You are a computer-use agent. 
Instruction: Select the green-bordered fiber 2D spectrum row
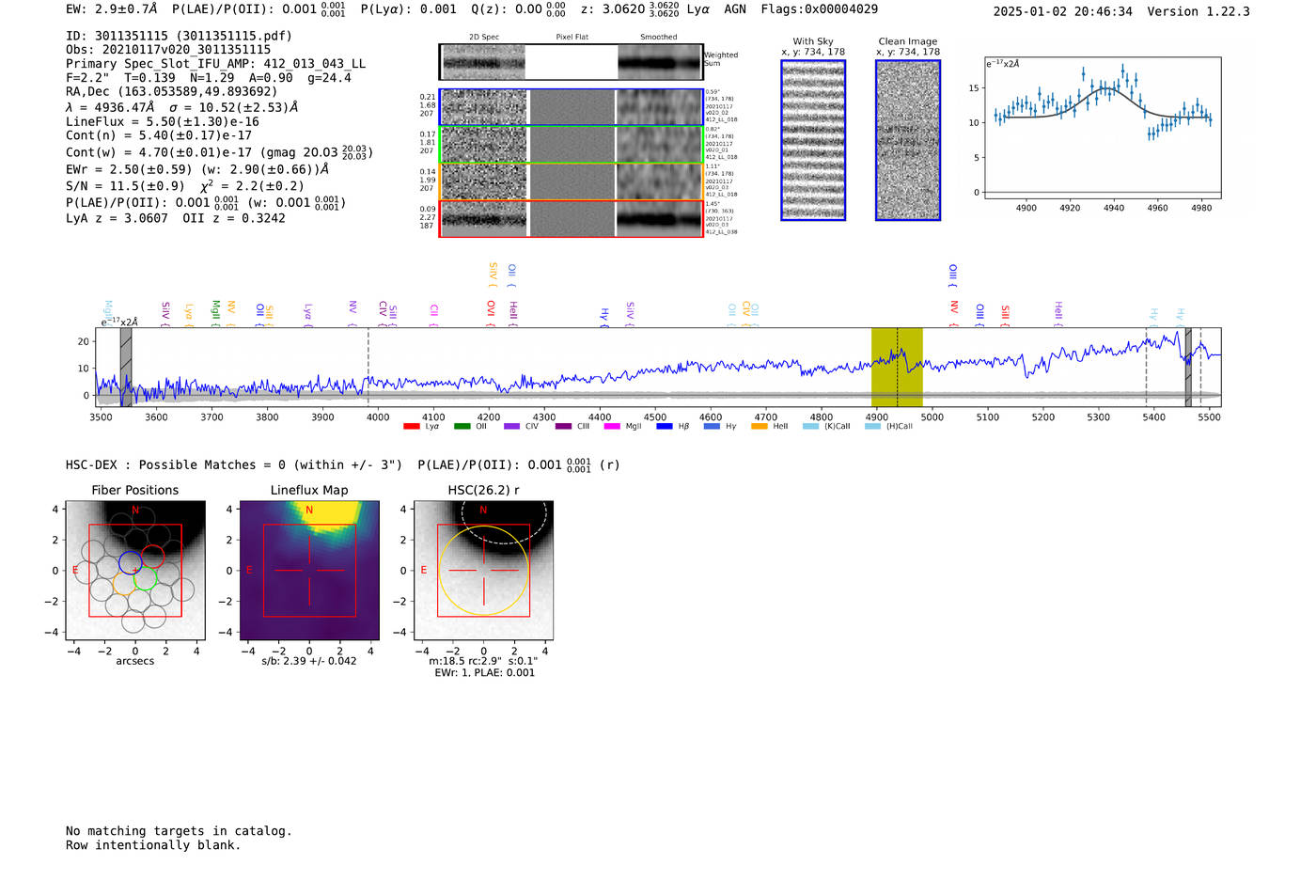[x=572, y=145]
